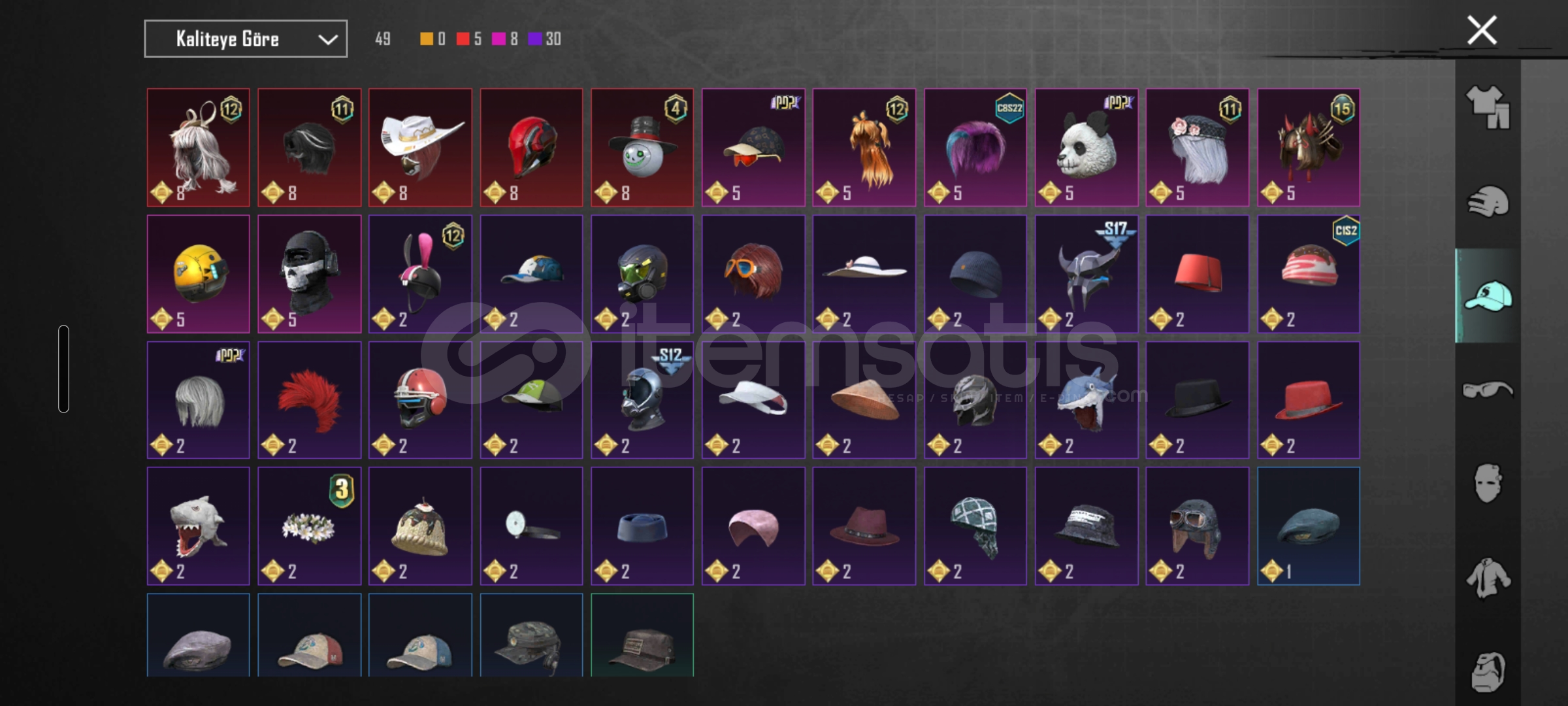Filter by the purple quality count 30
The height and width of the screenshot is (706, 1568).
[545, 39]
